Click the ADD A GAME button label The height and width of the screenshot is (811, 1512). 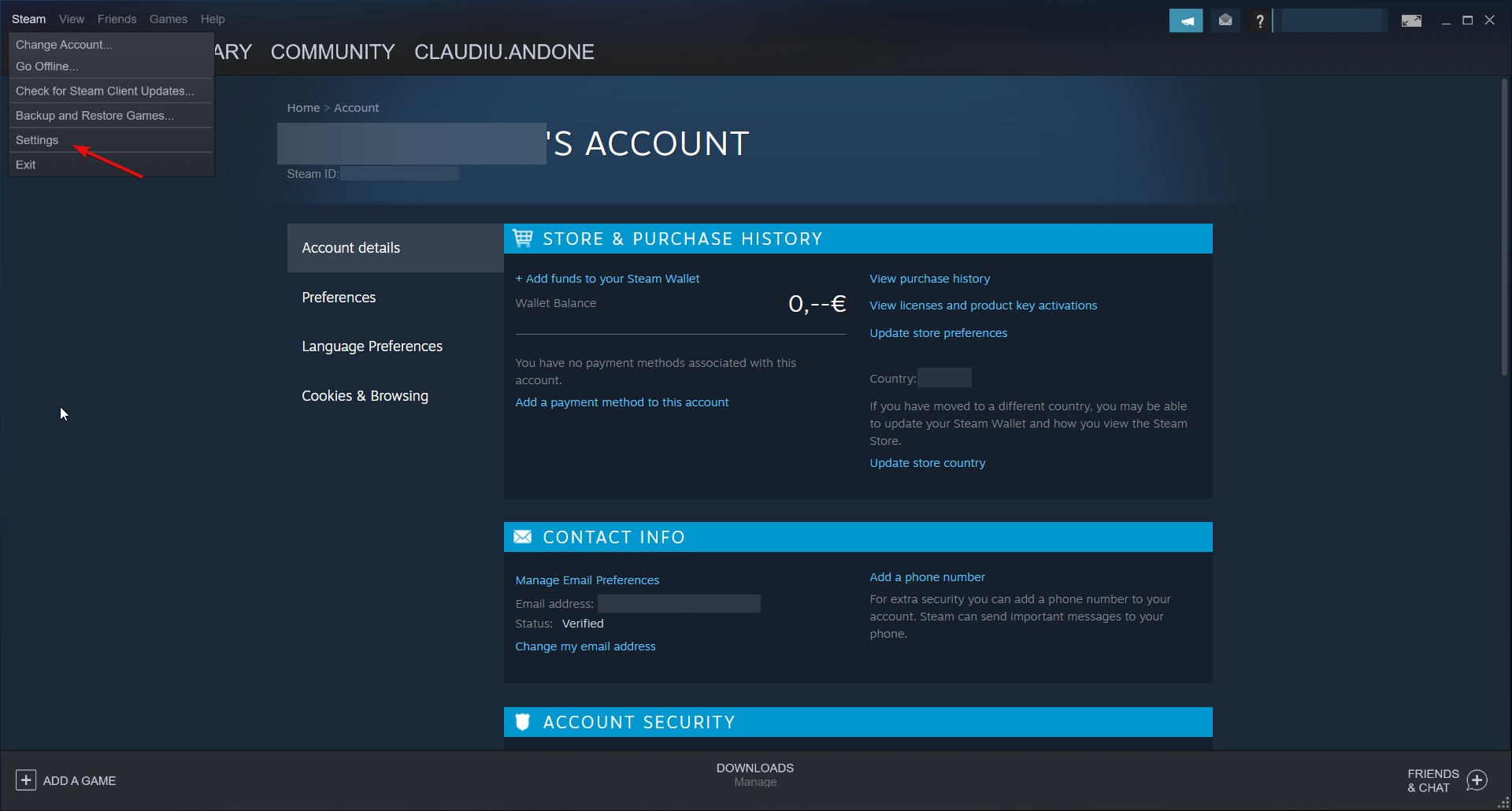[x=80, y=781]
